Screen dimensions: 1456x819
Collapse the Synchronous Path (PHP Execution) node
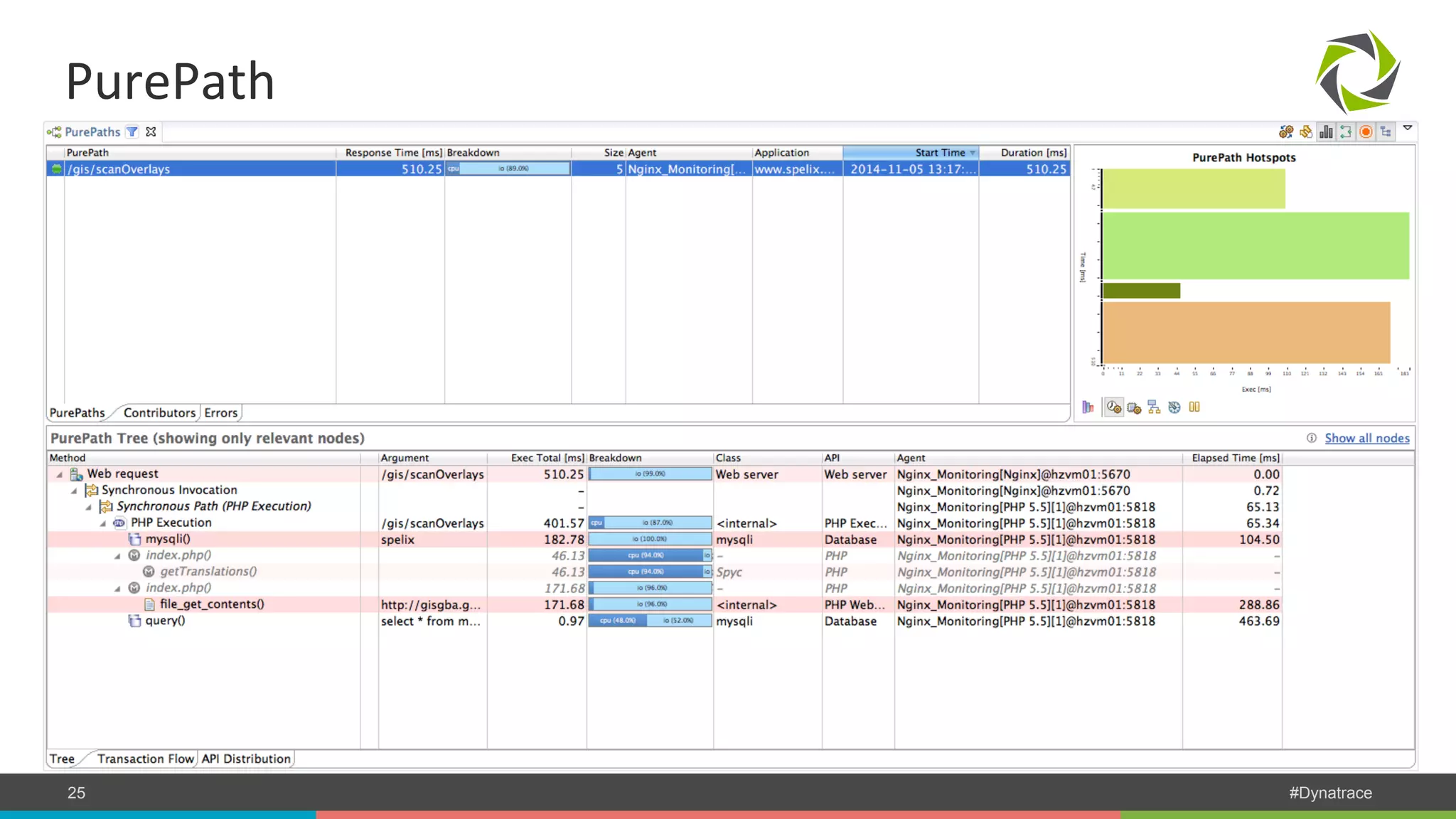click(89, 507)
